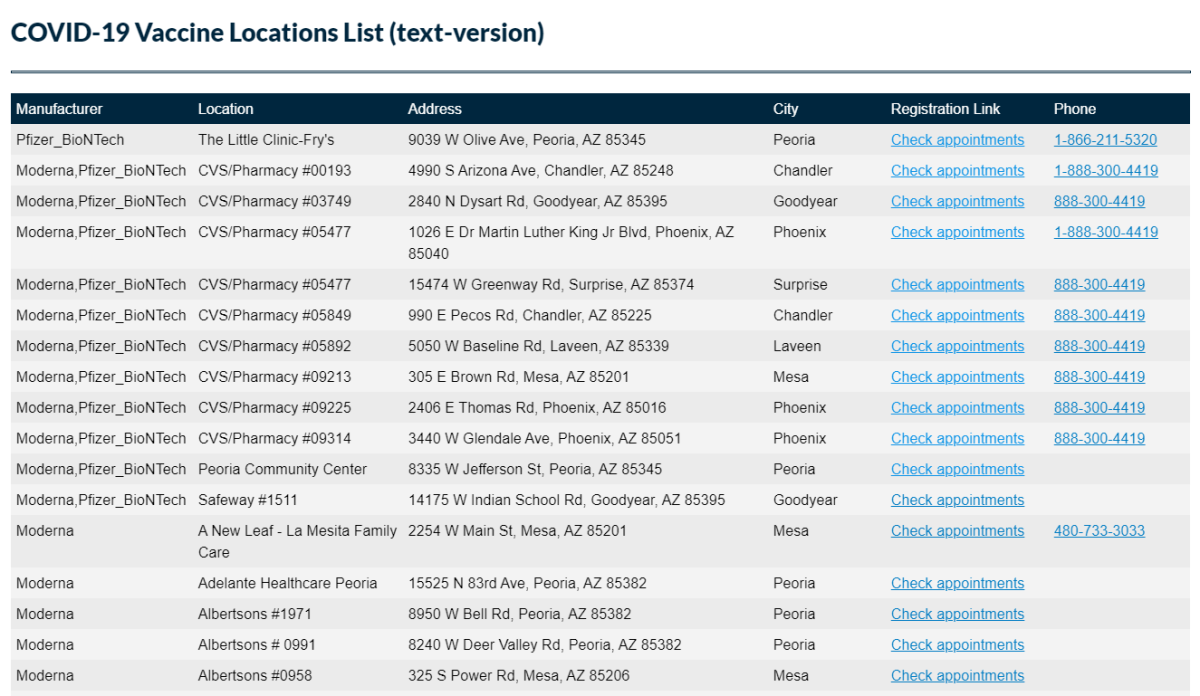This screenshot has width=1200, height=696.
Task: Click the Registration Link column header
Action: coord(945,109)
